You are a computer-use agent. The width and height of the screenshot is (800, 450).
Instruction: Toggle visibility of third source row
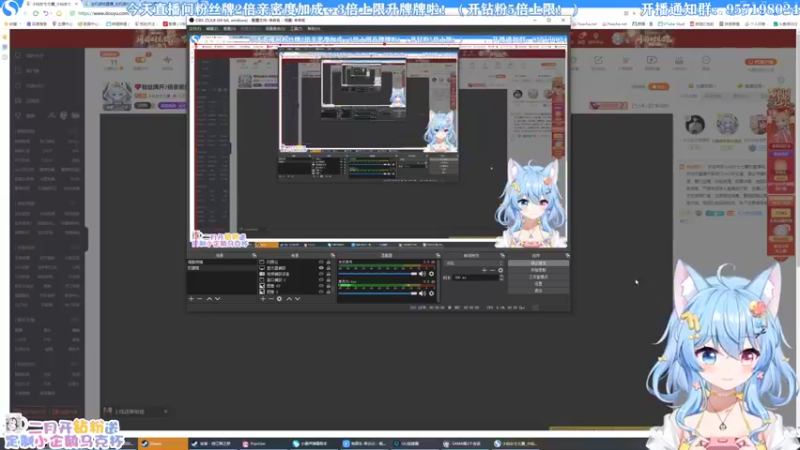321,274
